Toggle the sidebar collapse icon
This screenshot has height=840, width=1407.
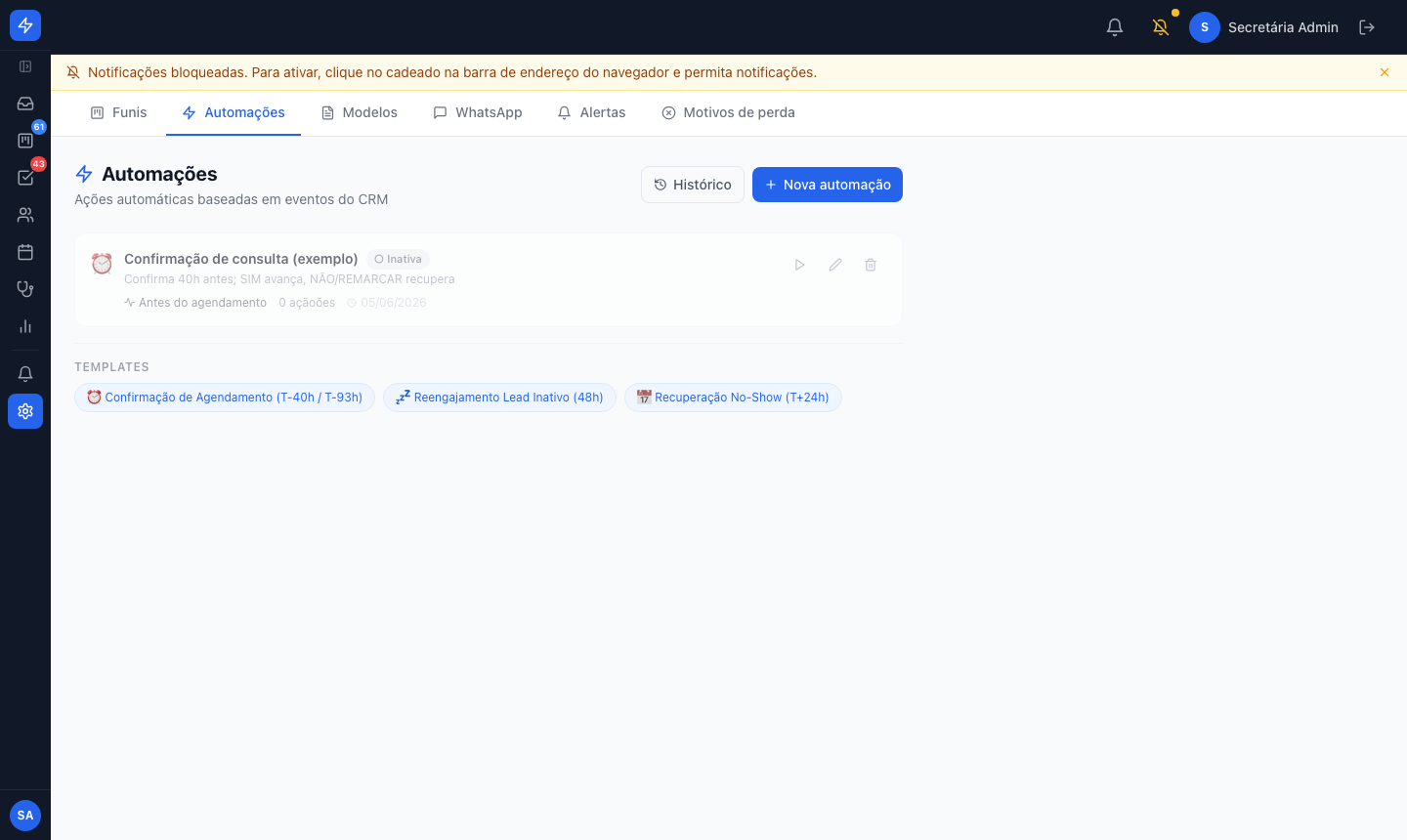point(25,66)
